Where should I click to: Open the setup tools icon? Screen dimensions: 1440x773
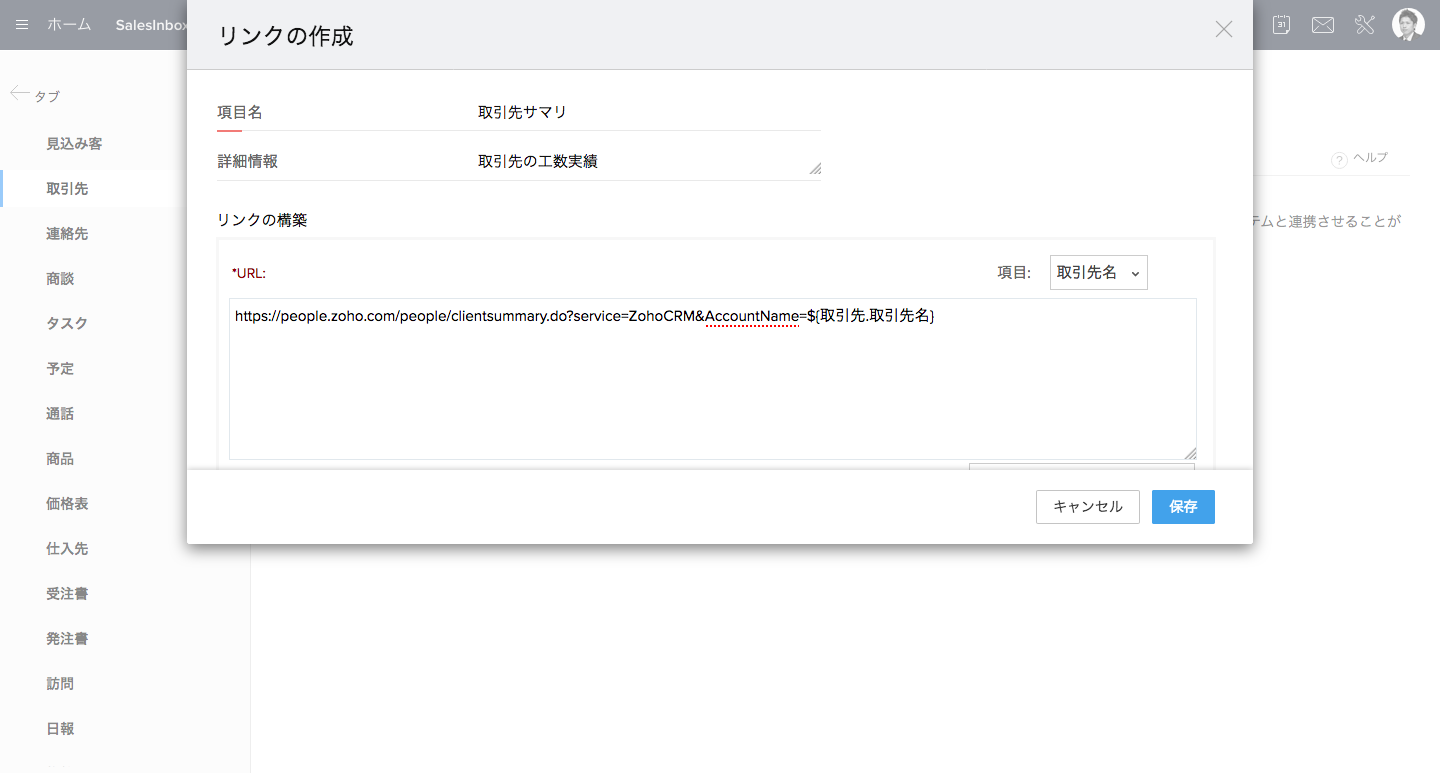click(1365, 25)
